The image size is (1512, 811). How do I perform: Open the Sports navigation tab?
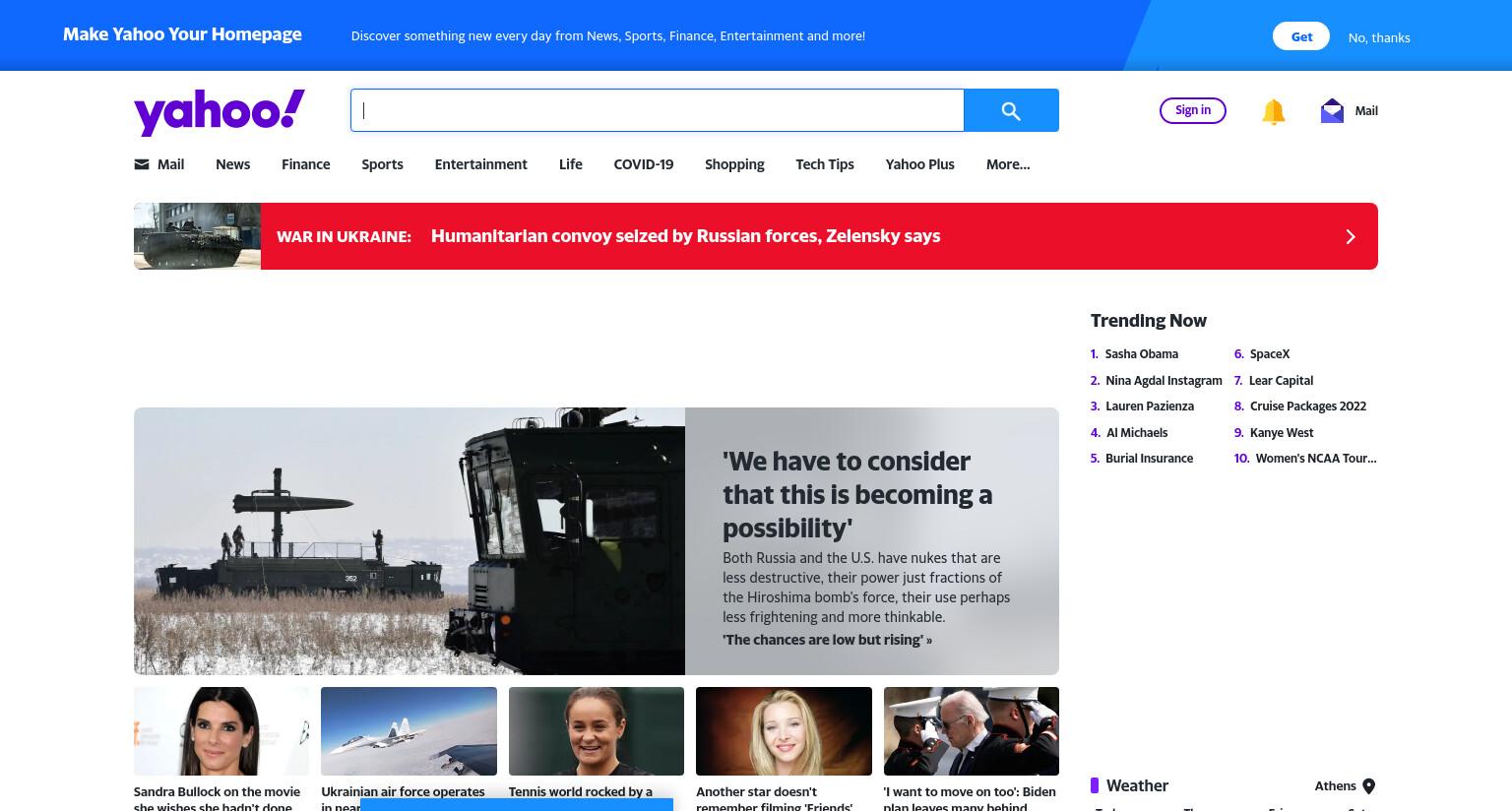click(x=382, y=164)
